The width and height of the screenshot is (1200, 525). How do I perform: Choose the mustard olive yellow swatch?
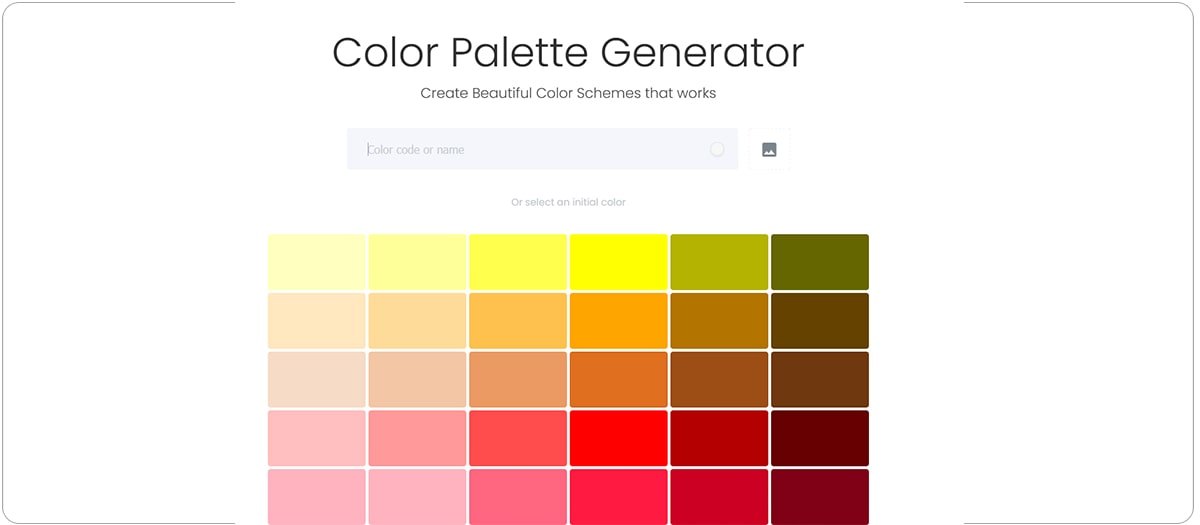coord(719,262)
